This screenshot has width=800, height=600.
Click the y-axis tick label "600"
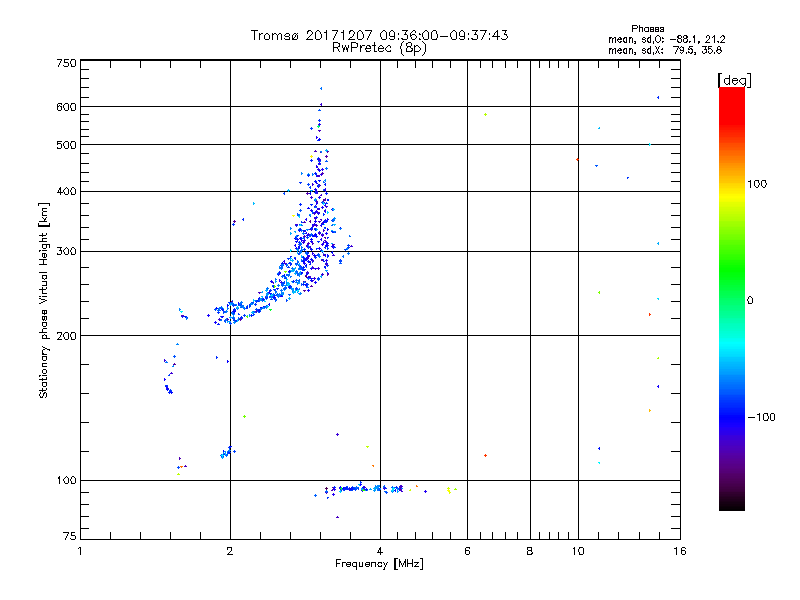(66, 107)
